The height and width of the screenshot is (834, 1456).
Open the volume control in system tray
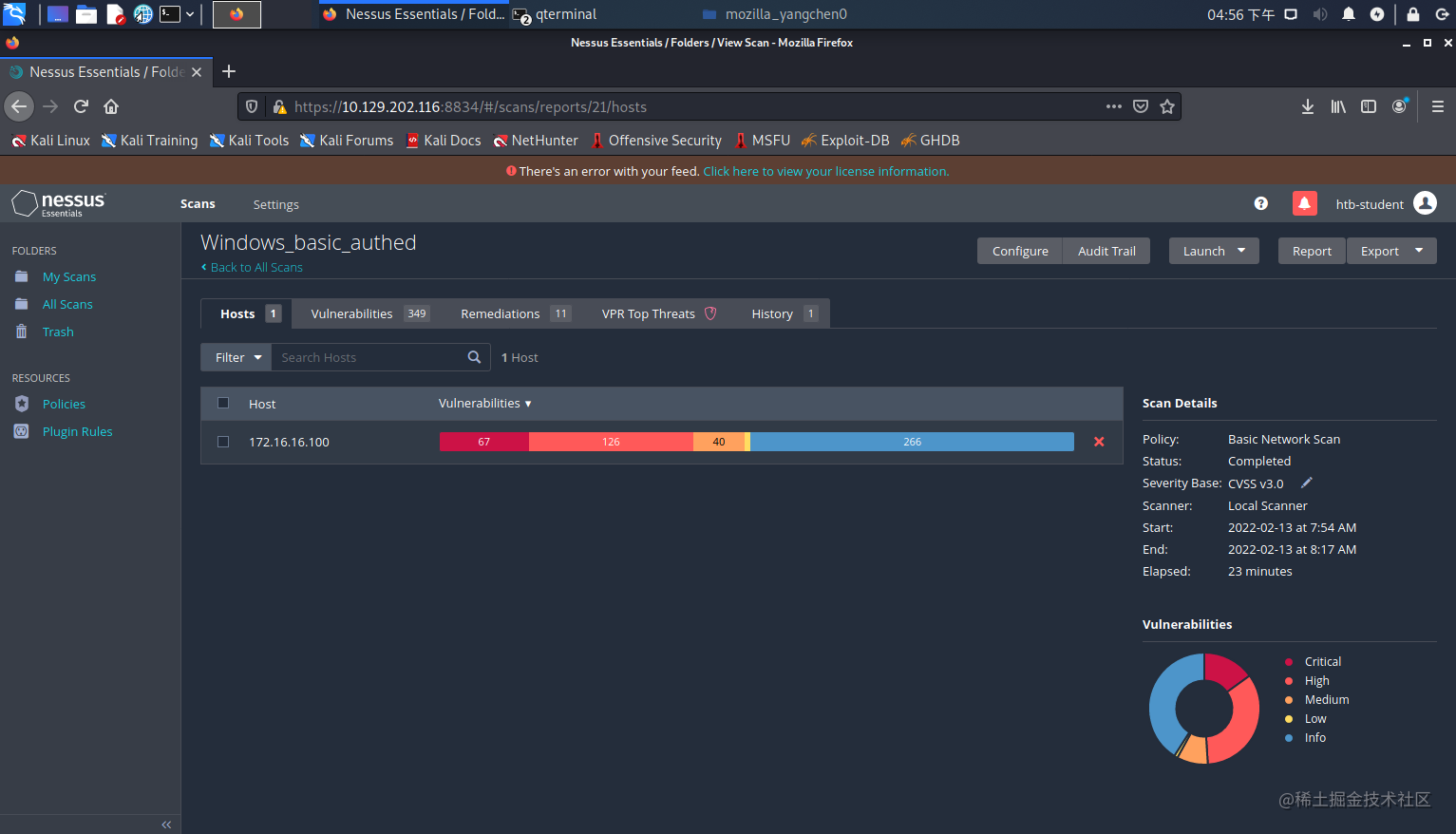[x=1320, y=14]
